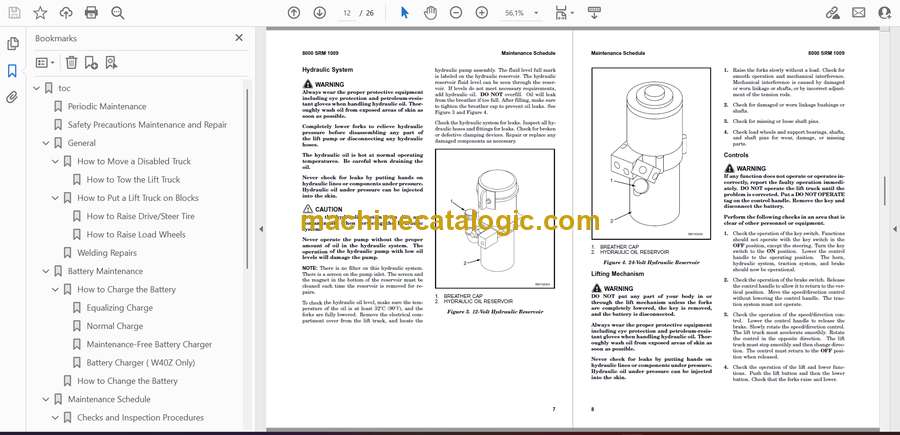The height and width of the screenshot is (435, 900).
Task: Collapse left pane with the small left arrow
Action: tap(261, 229)
